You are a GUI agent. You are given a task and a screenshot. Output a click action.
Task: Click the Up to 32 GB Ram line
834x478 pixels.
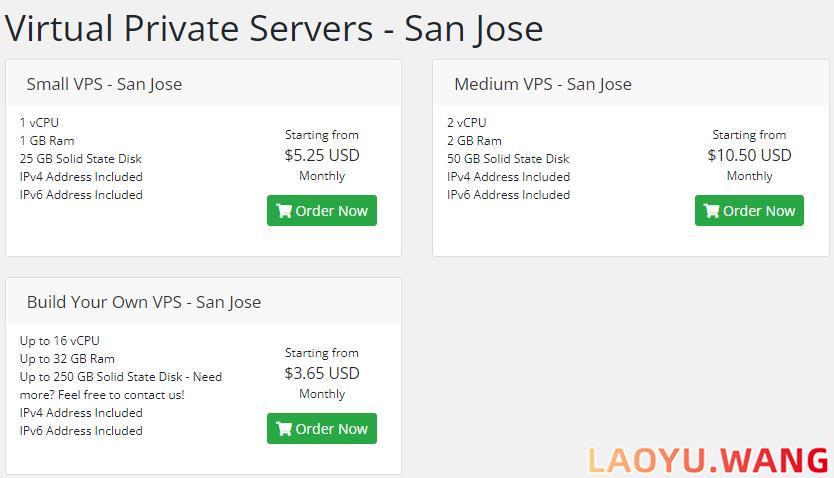(67, 358)
